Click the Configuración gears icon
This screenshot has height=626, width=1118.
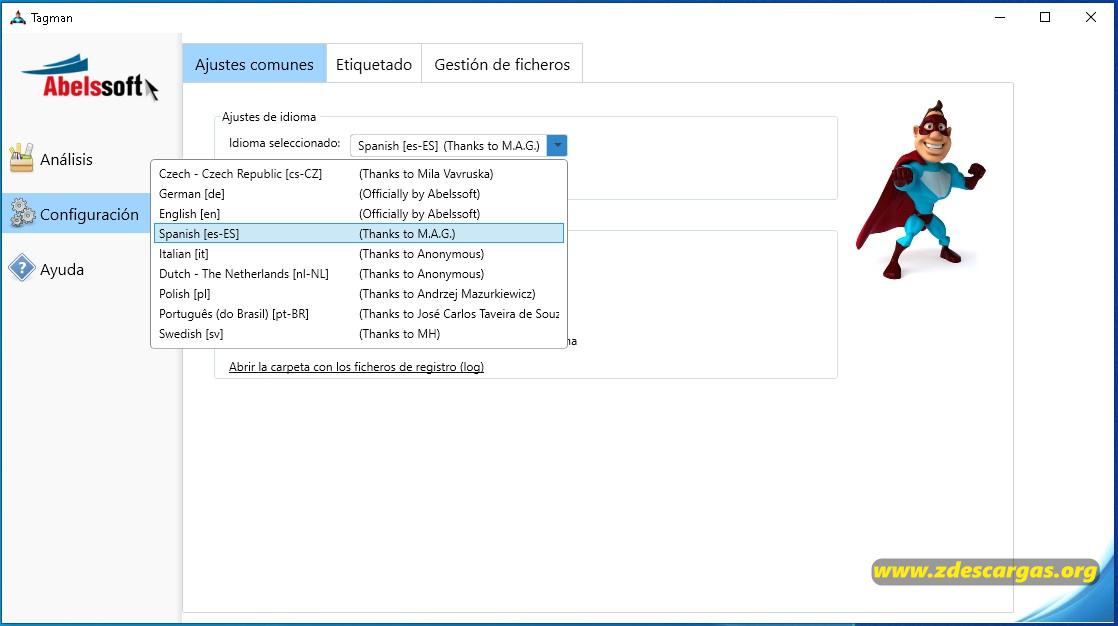[22, 213]
